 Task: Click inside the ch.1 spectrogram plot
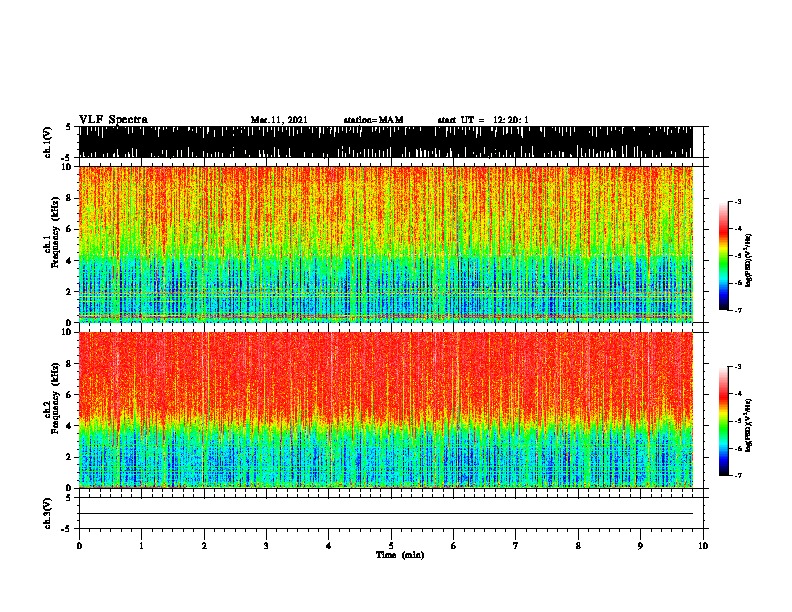click(x=386, y=244)
